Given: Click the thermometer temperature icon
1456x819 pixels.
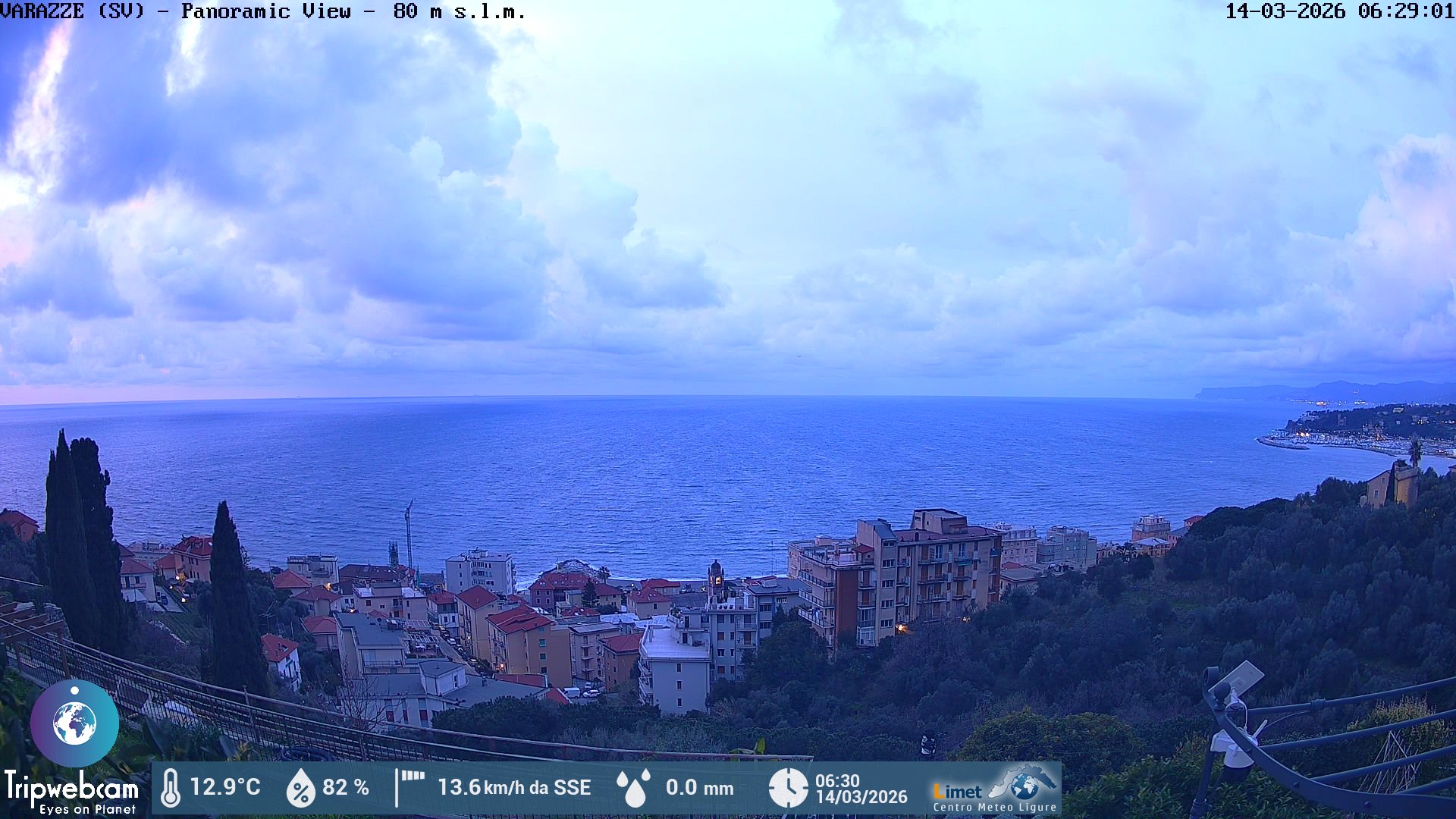Looking at the screenshot, I should pos(171,788).
